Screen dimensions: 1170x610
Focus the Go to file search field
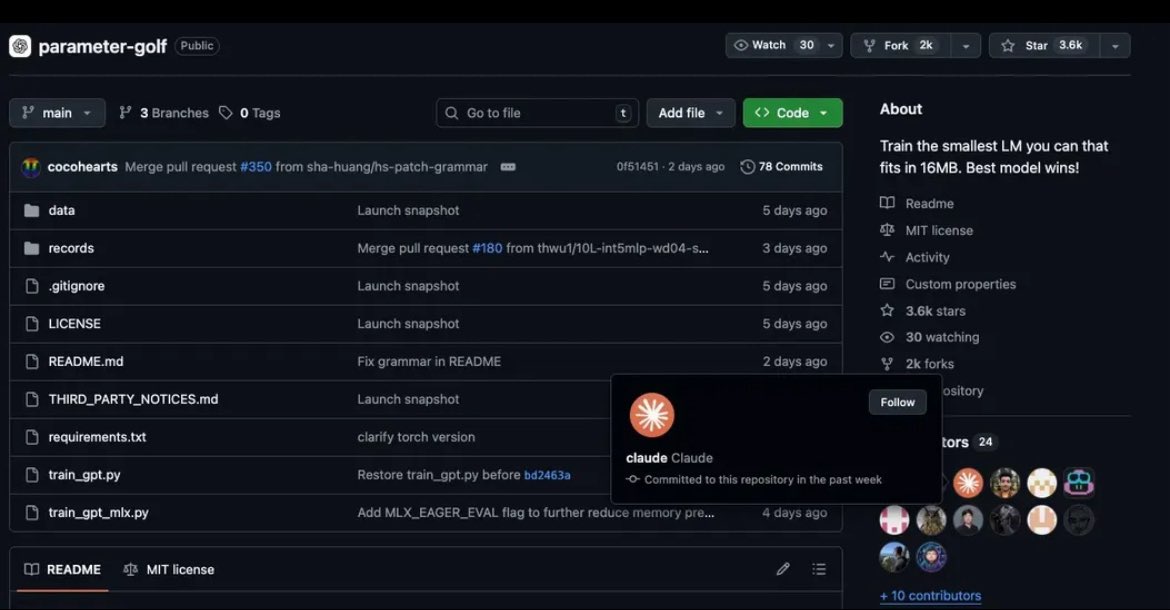[537, 113]
